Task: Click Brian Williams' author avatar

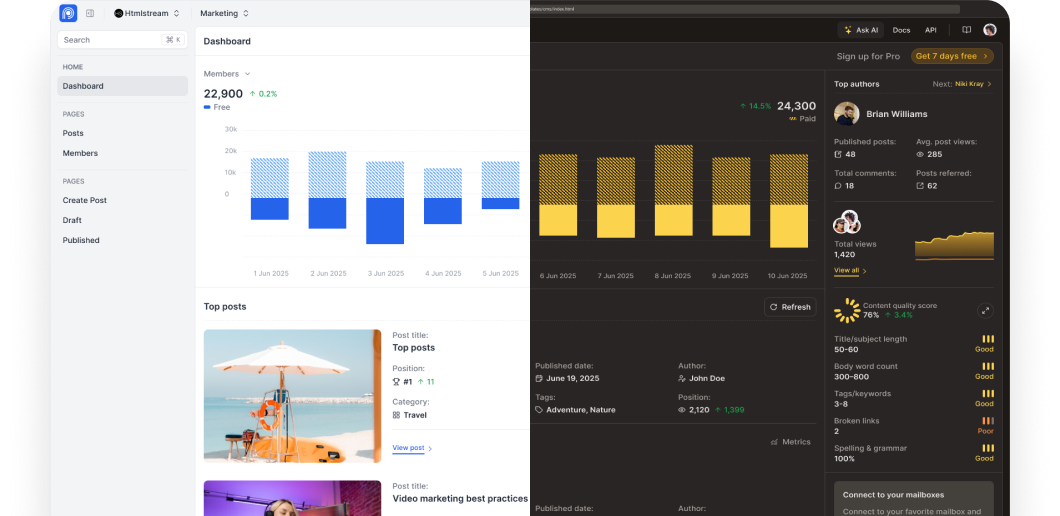Action: pyautogui.click(x=846, y=114)
